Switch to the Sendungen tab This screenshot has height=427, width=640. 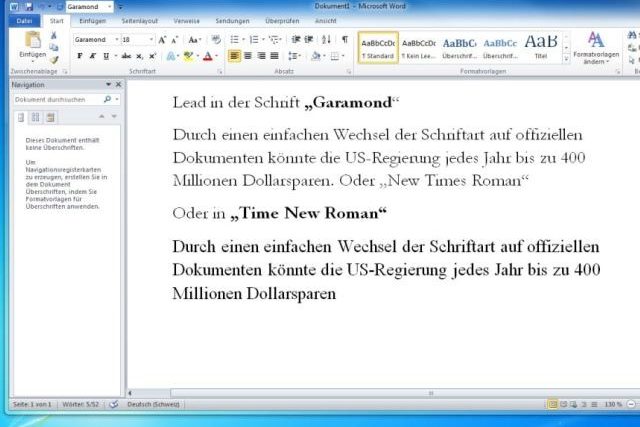232,21
